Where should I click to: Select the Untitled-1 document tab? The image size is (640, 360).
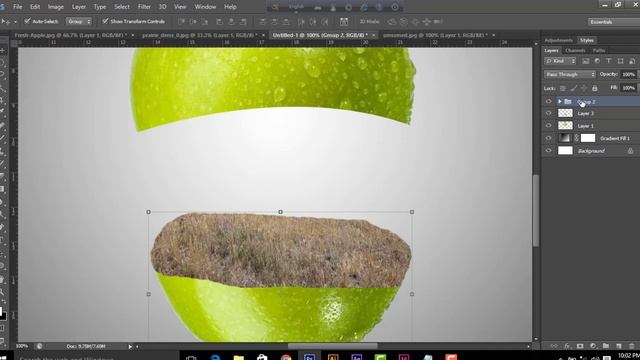coord(320,36)
